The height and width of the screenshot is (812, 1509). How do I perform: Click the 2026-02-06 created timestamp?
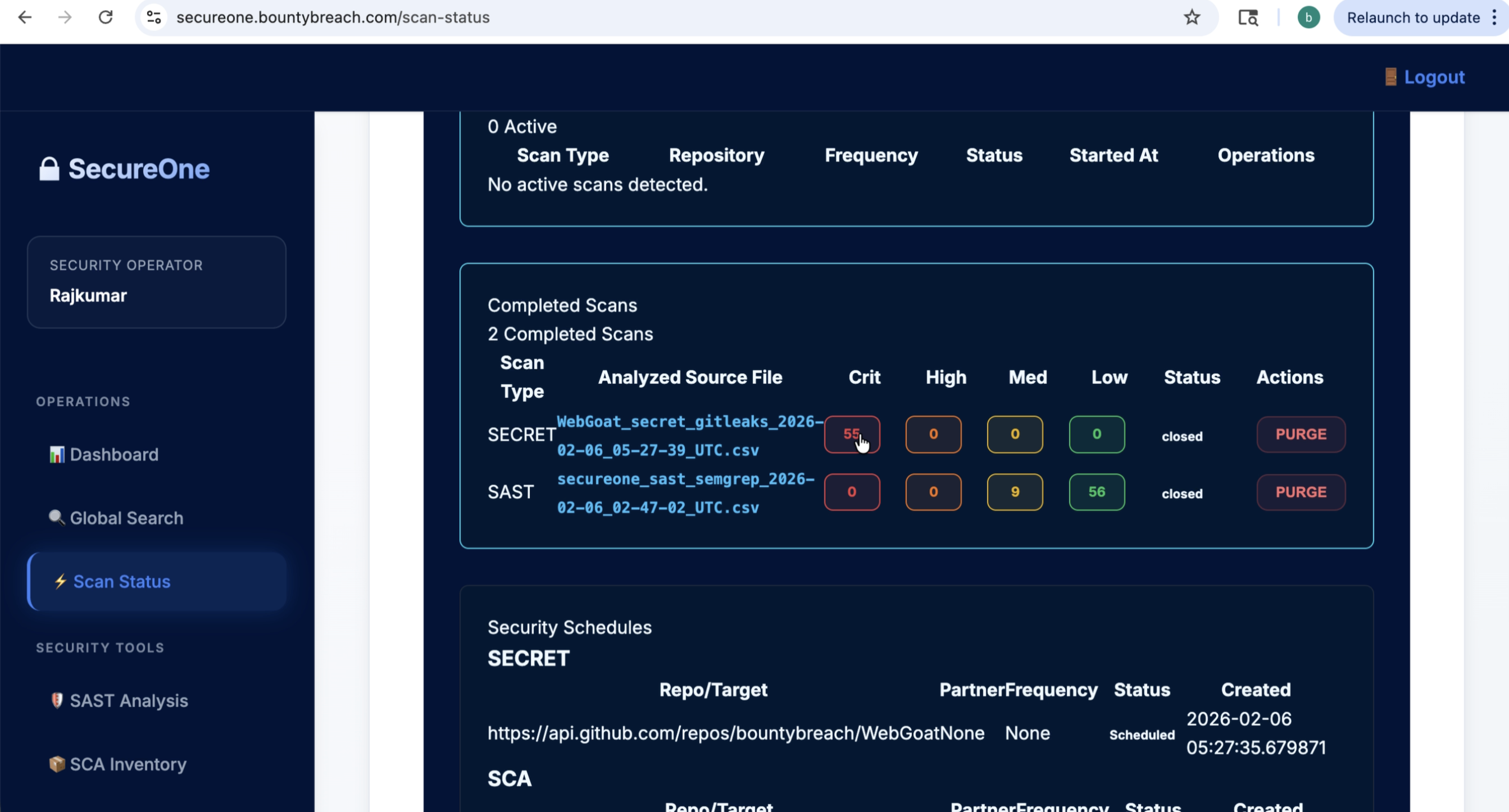click(x=1256, y=733)
